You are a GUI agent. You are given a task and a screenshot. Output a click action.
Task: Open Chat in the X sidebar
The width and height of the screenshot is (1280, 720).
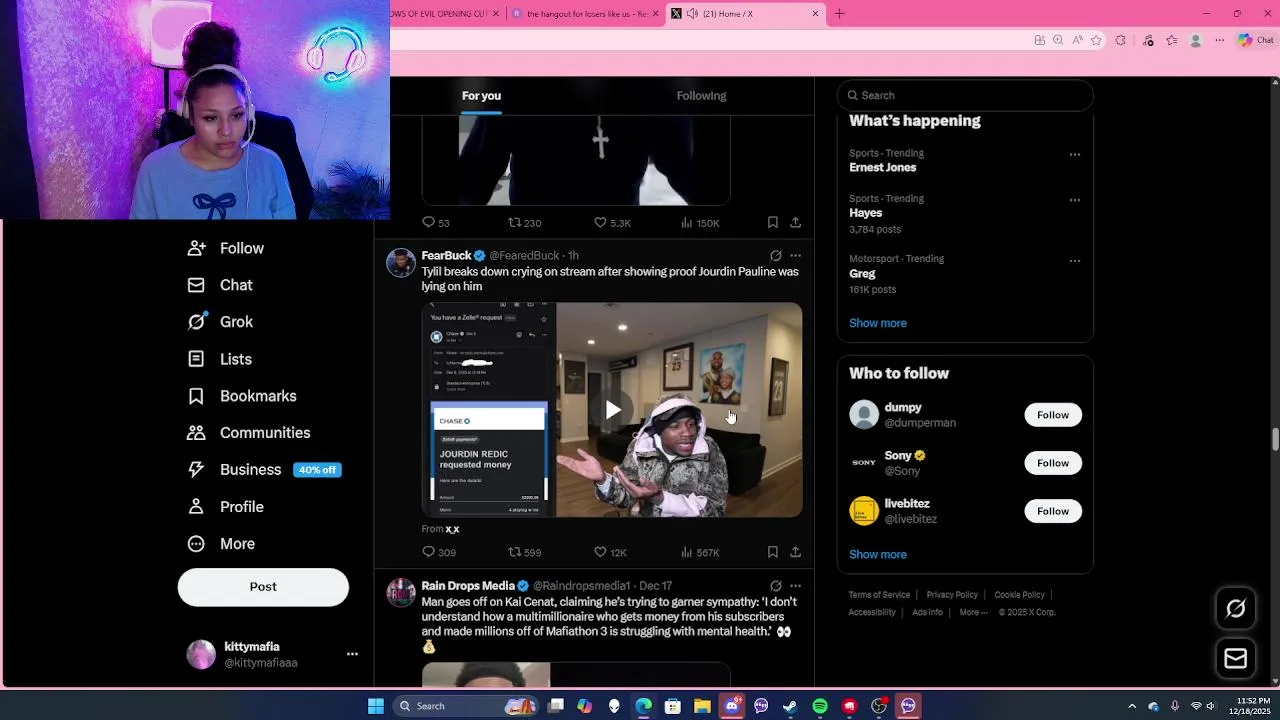point(220,285)
